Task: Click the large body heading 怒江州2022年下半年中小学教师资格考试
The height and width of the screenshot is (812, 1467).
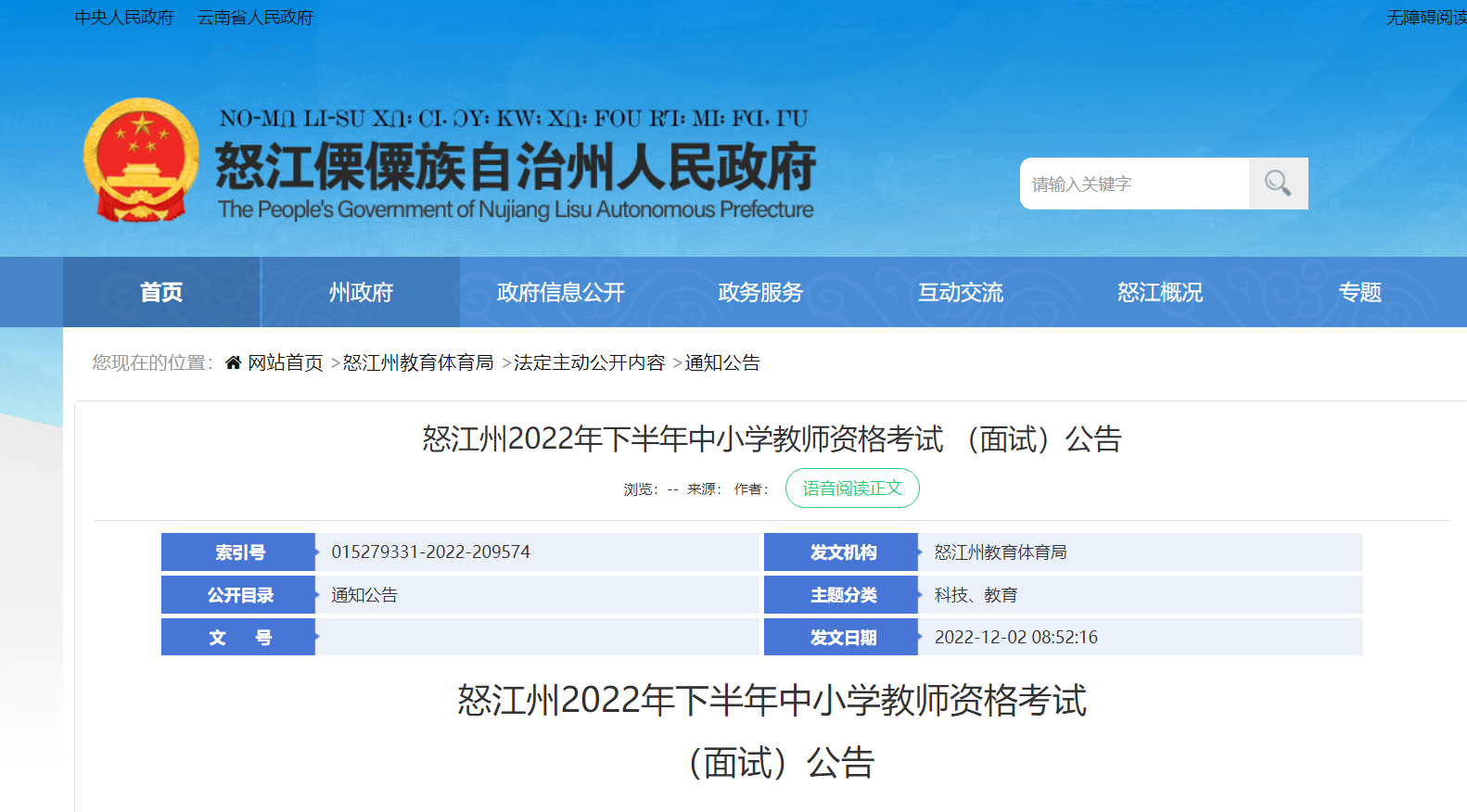Action: 772,700
